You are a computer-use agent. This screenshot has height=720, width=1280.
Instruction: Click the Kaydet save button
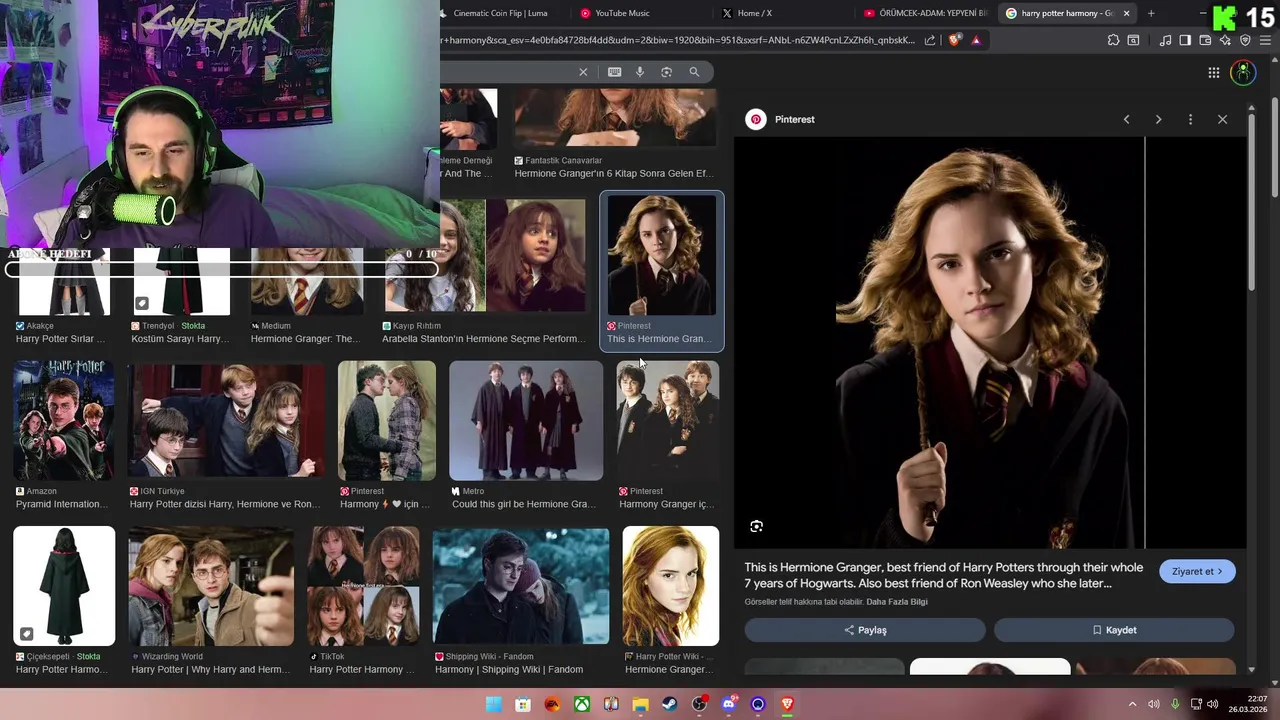[1114, 630]
